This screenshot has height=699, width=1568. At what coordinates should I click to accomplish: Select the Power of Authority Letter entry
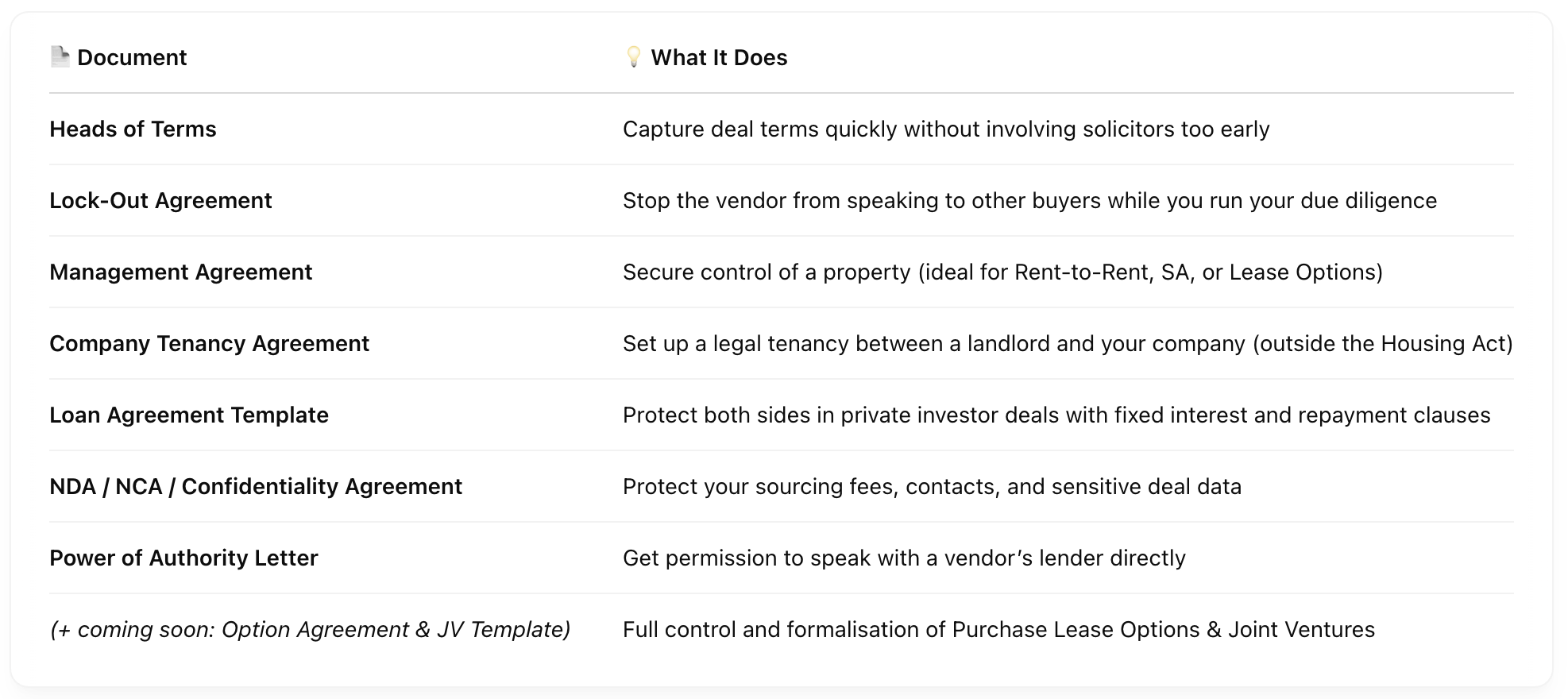(x=183, y=558)
